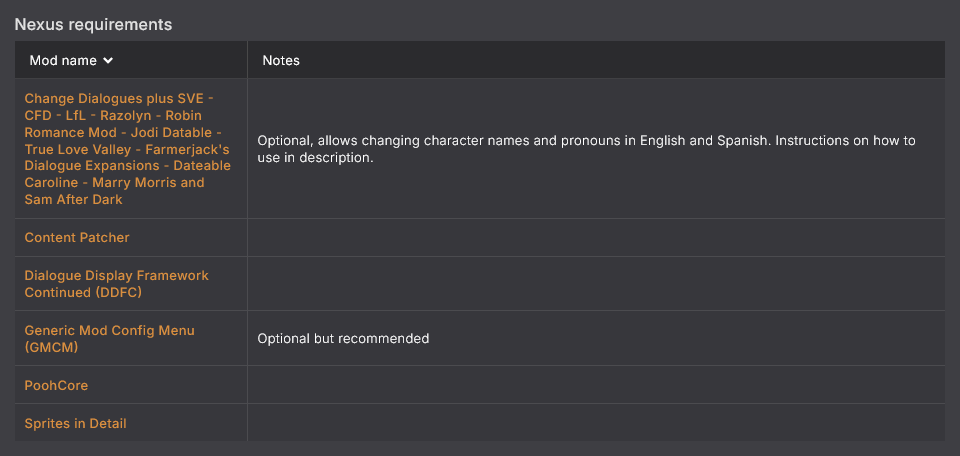
Task: Click the '(GMCM)' text in the mod list
Action: [51, 348]
